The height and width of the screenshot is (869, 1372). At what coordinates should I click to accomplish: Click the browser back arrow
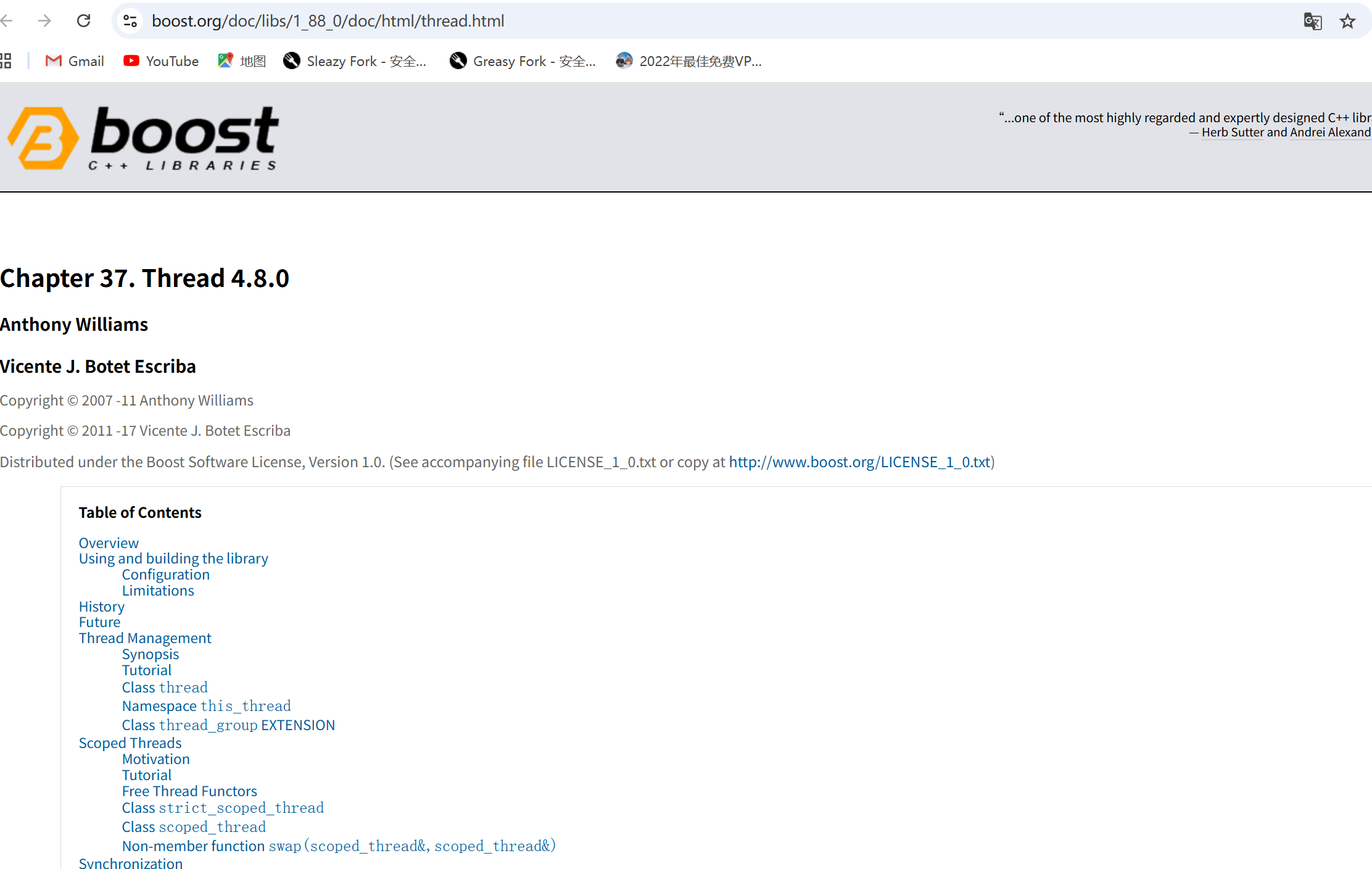pos(6,21)
